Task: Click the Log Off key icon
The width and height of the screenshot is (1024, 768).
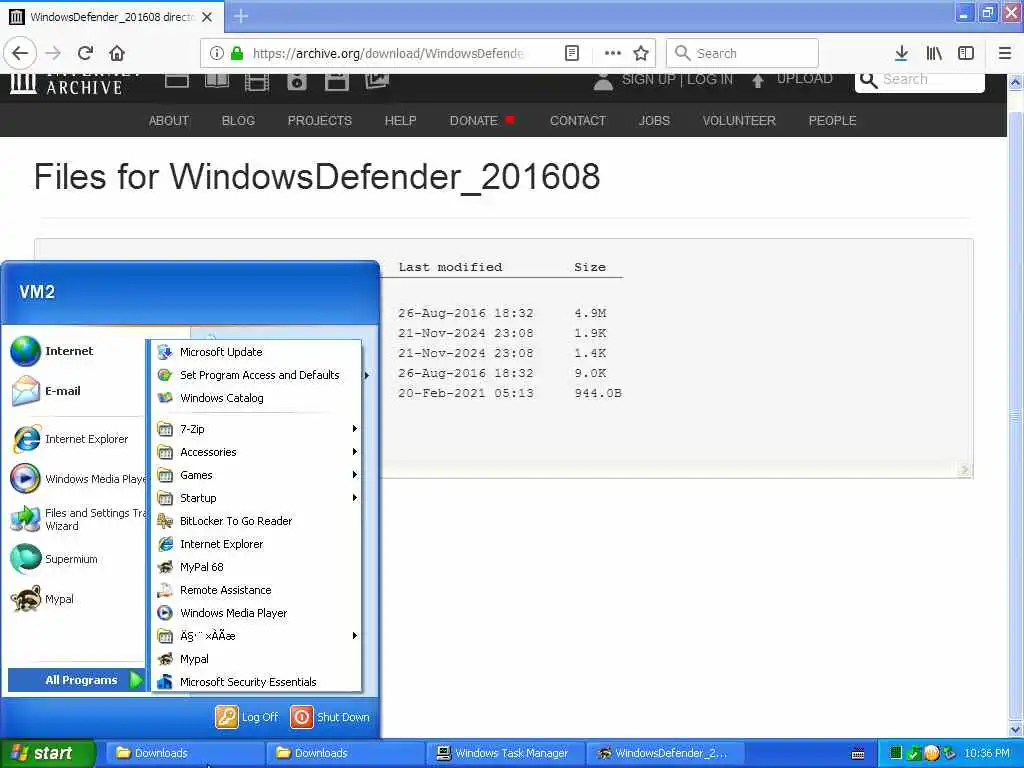Action: click(x=227, y=716)
